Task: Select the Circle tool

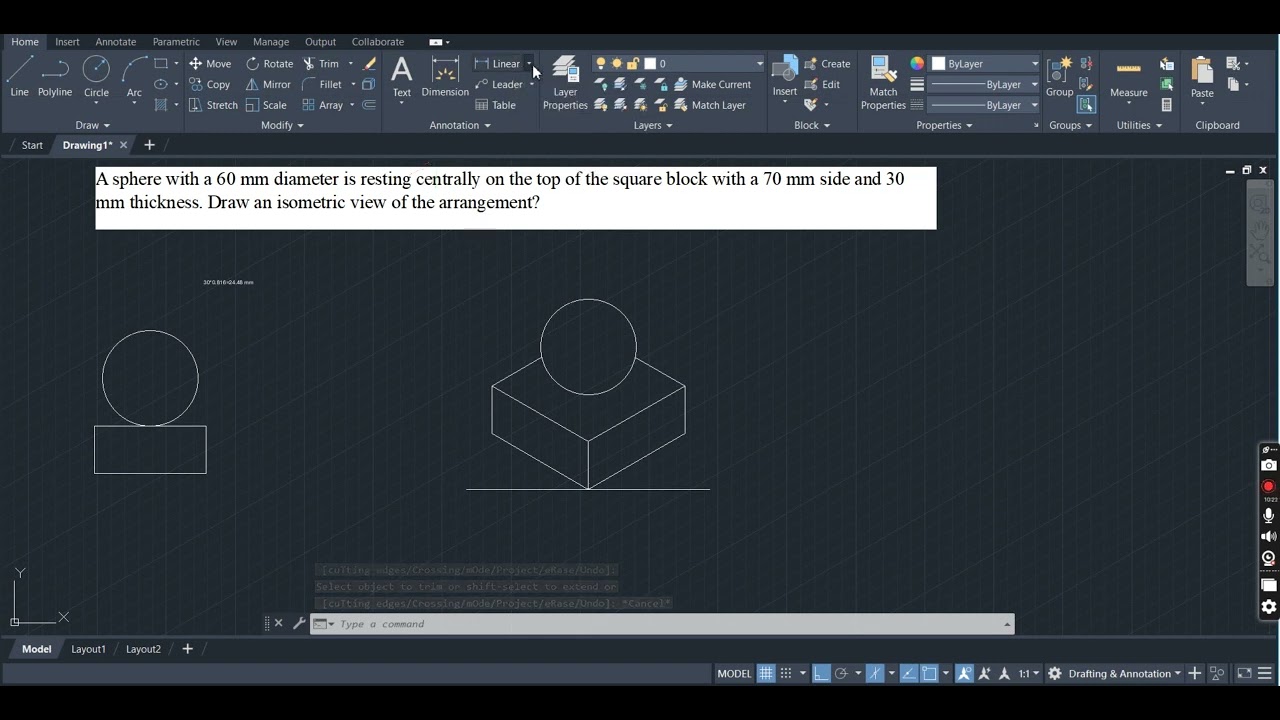Action: click(x=96, y=77)
